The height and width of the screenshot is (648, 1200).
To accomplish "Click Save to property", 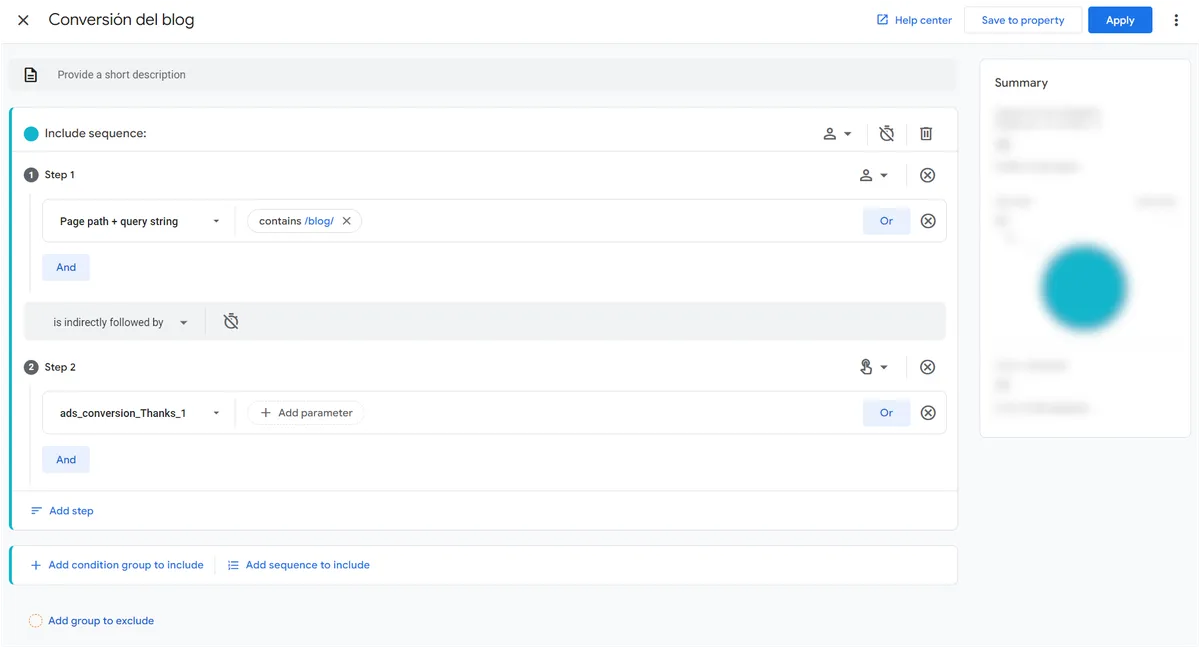I will 1022,19.
